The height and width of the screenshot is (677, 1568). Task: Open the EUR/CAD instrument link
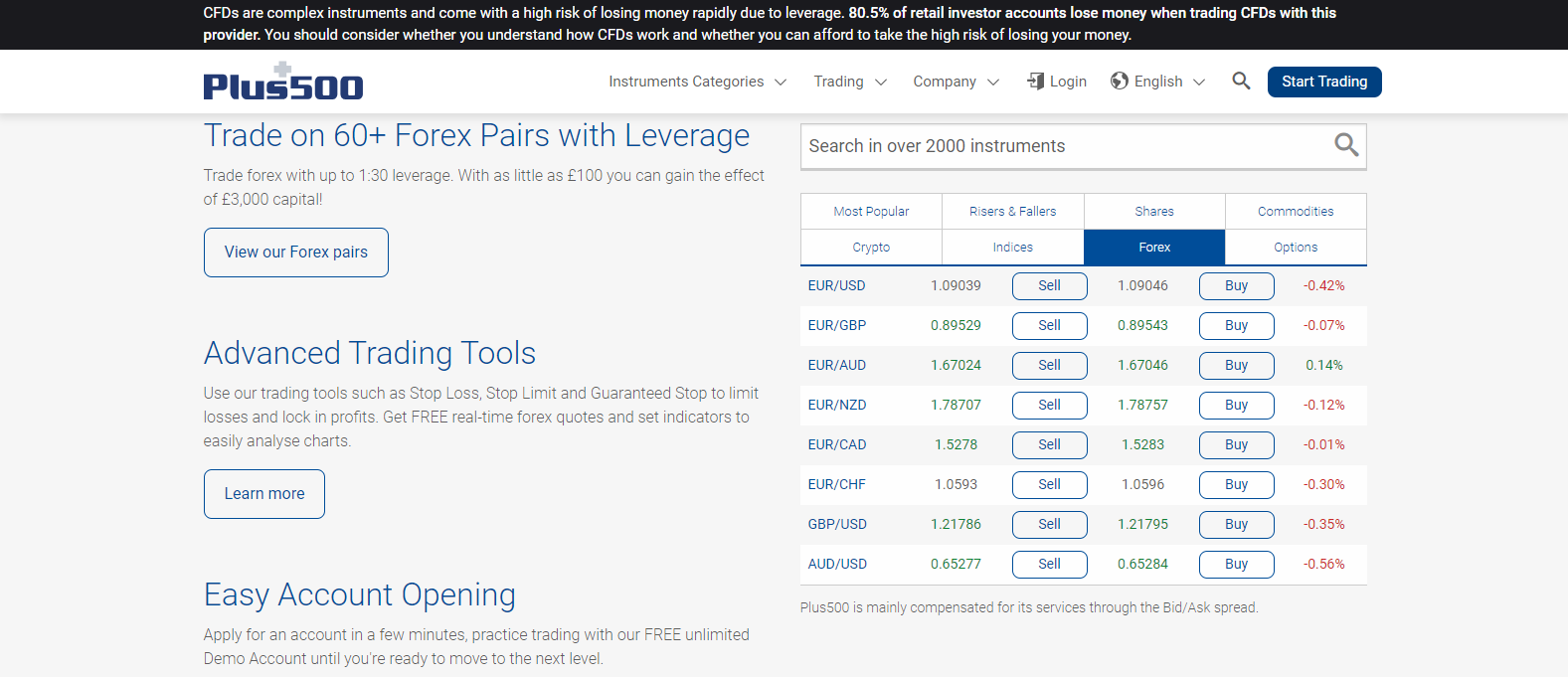[x=837, y=444]
